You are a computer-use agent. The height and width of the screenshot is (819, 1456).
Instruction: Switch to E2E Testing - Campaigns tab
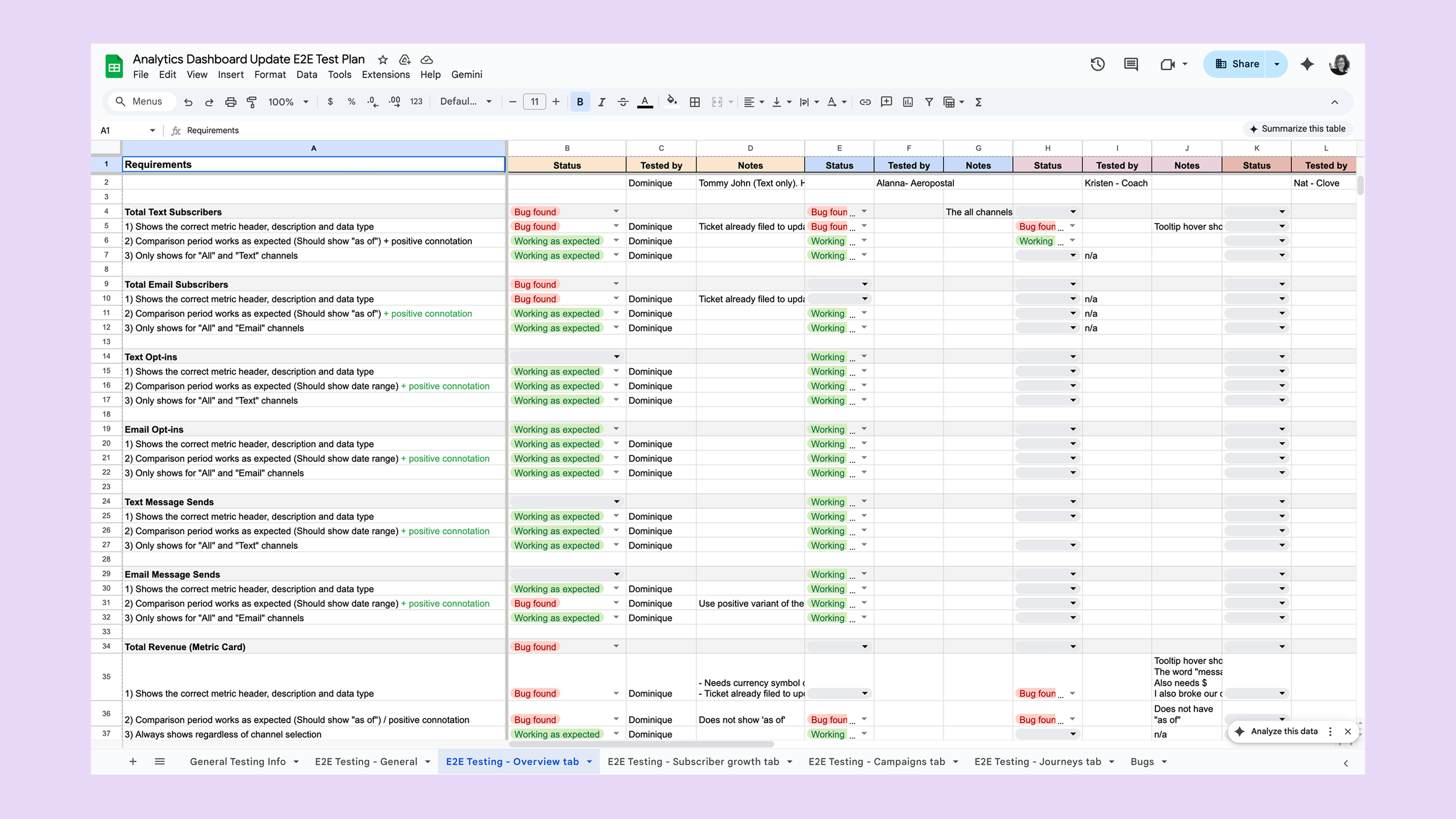pyautogui.click(x=876, y=761)
